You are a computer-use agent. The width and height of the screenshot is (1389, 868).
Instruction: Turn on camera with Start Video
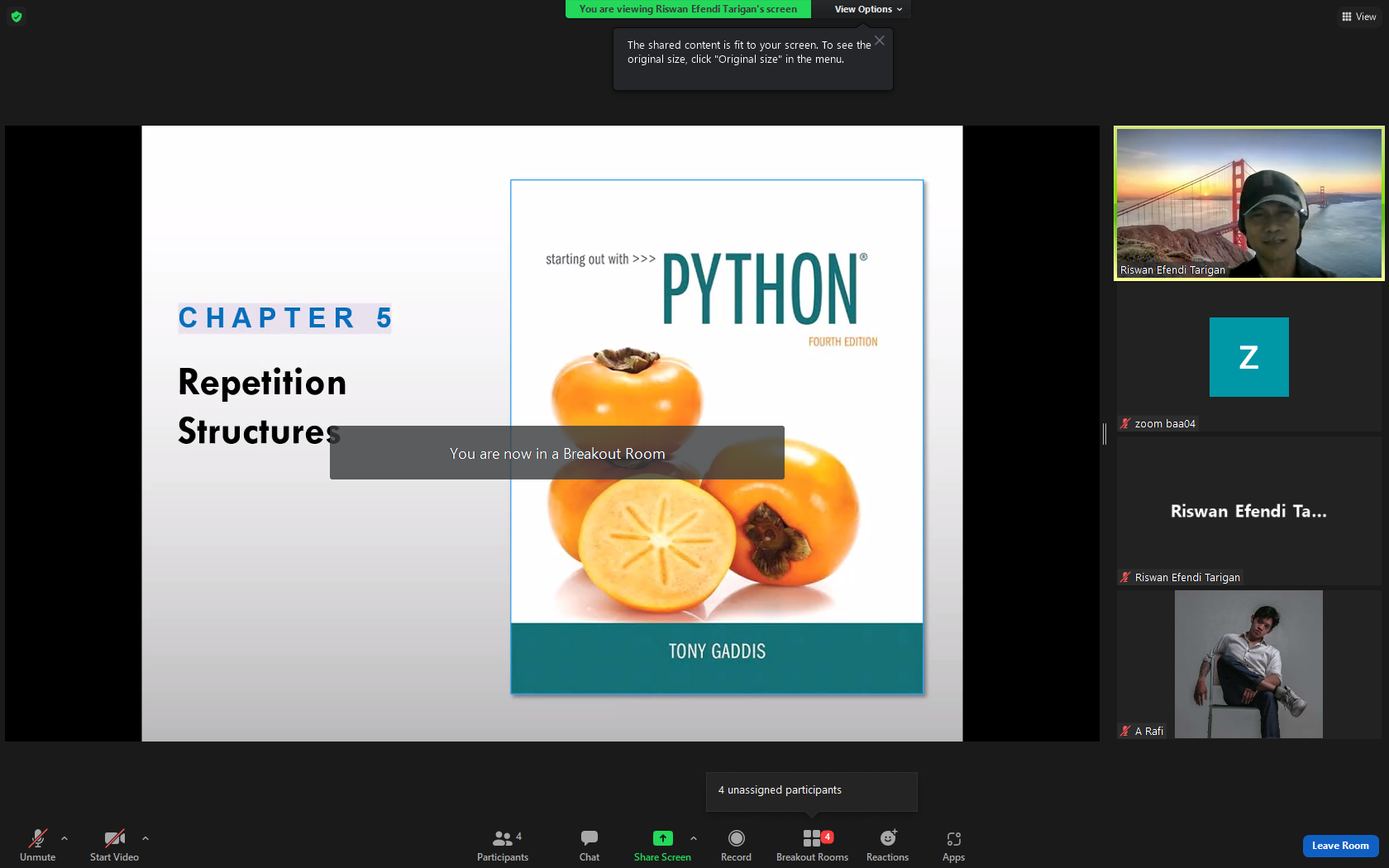point(114,845)
